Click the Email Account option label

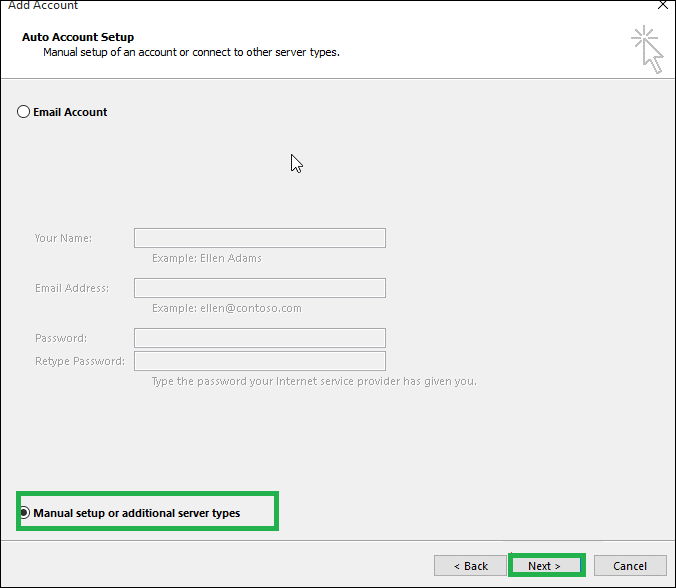pos(70,112)
